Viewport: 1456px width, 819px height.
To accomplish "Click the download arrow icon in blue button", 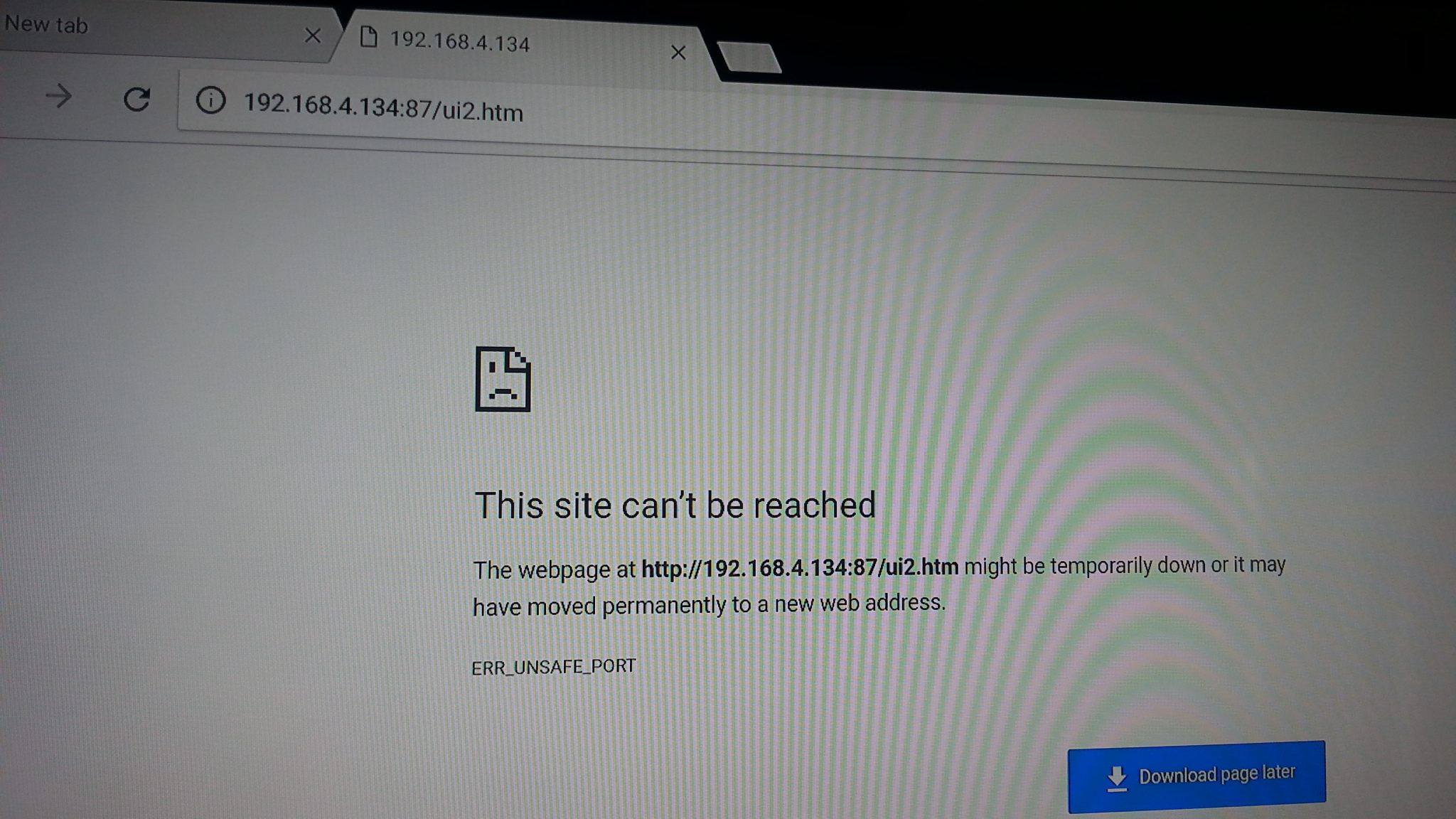I will pos(1117,778).
